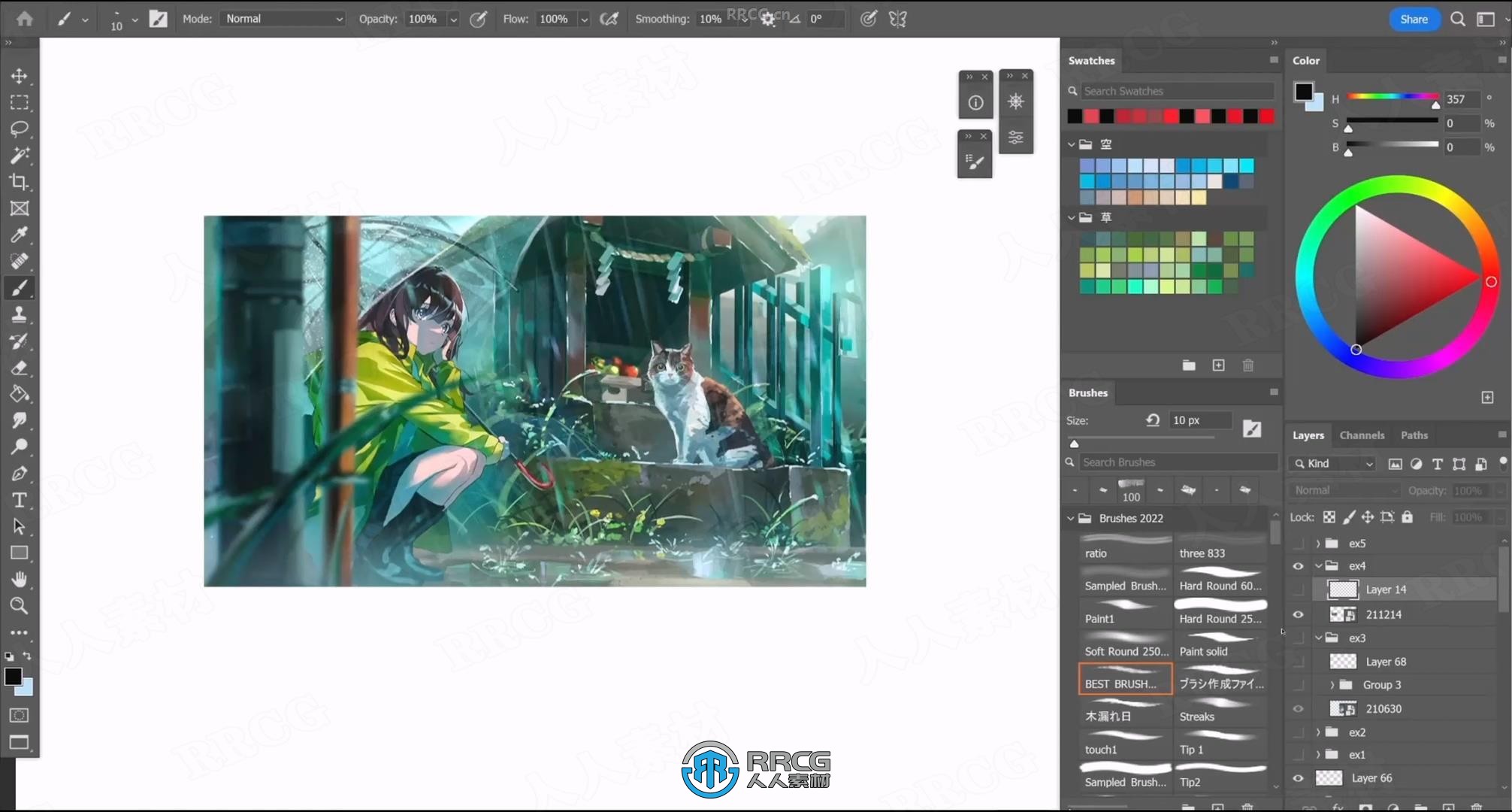Select the Pen tool

coord(20,474)
